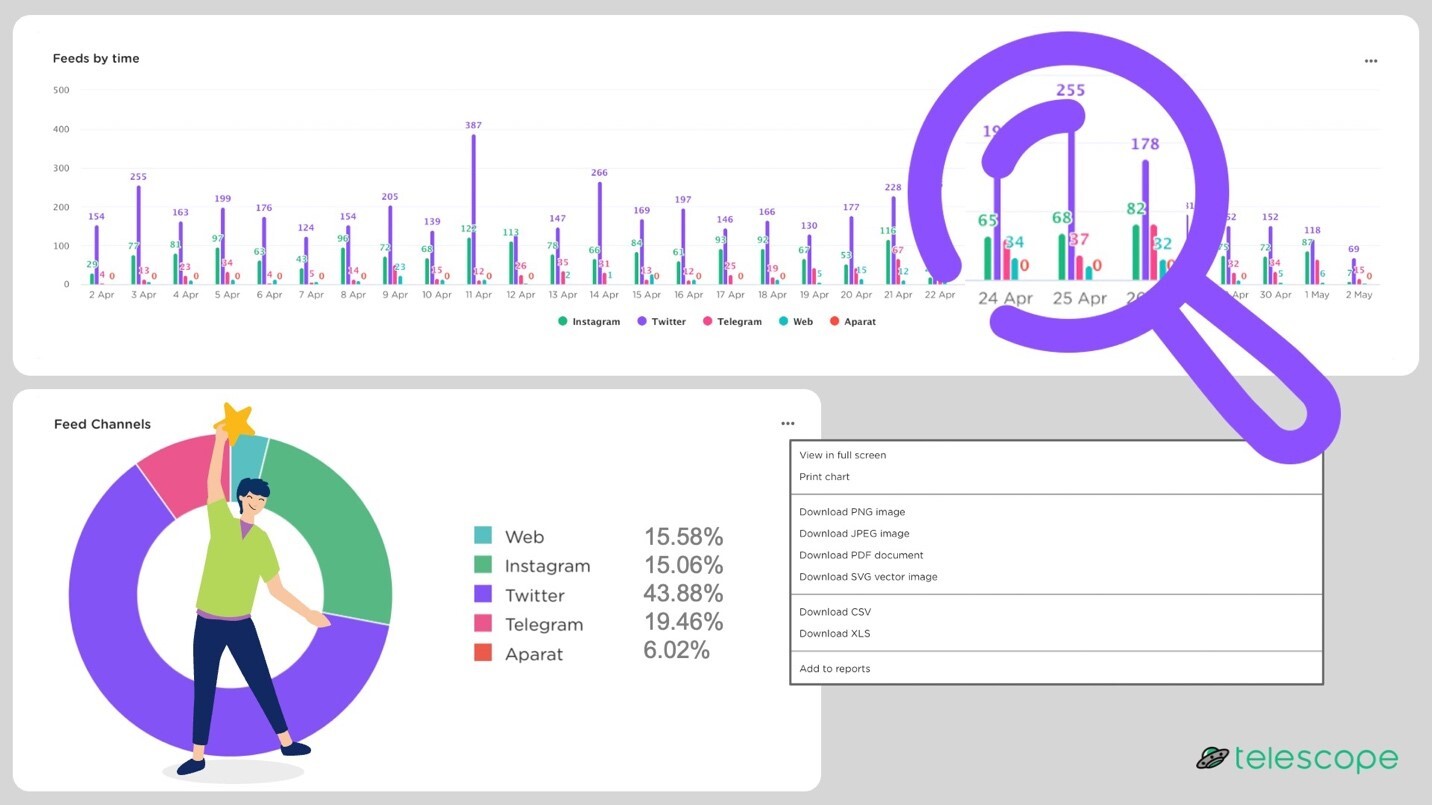Click the telescope planet logo icon
Image resolution: width=1432 pixels, height=805 pixels.
[1212, 758]
